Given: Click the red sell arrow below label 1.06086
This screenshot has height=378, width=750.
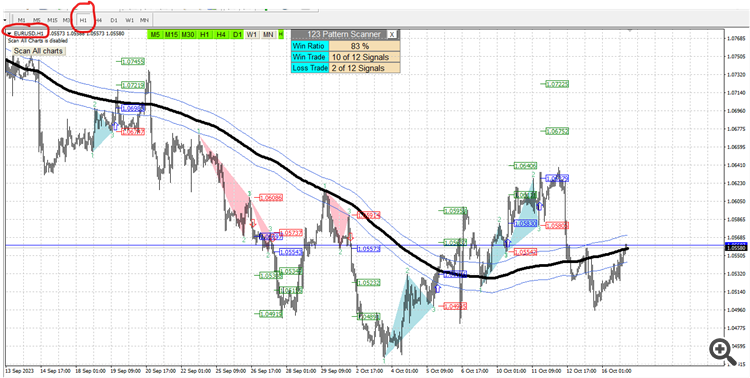Looking at the screenshot, I should (x=254, y=224).
